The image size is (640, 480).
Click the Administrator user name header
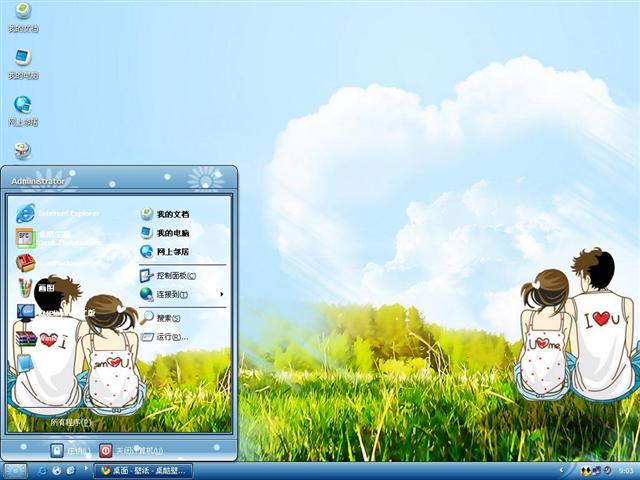tap(38, 181)
